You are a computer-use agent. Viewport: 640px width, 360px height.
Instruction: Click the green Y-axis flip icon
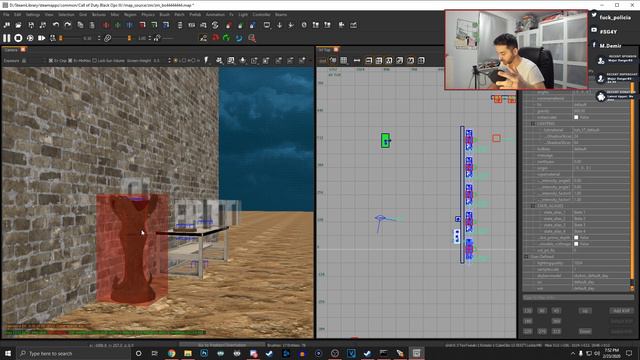click(x=118, y=25)
